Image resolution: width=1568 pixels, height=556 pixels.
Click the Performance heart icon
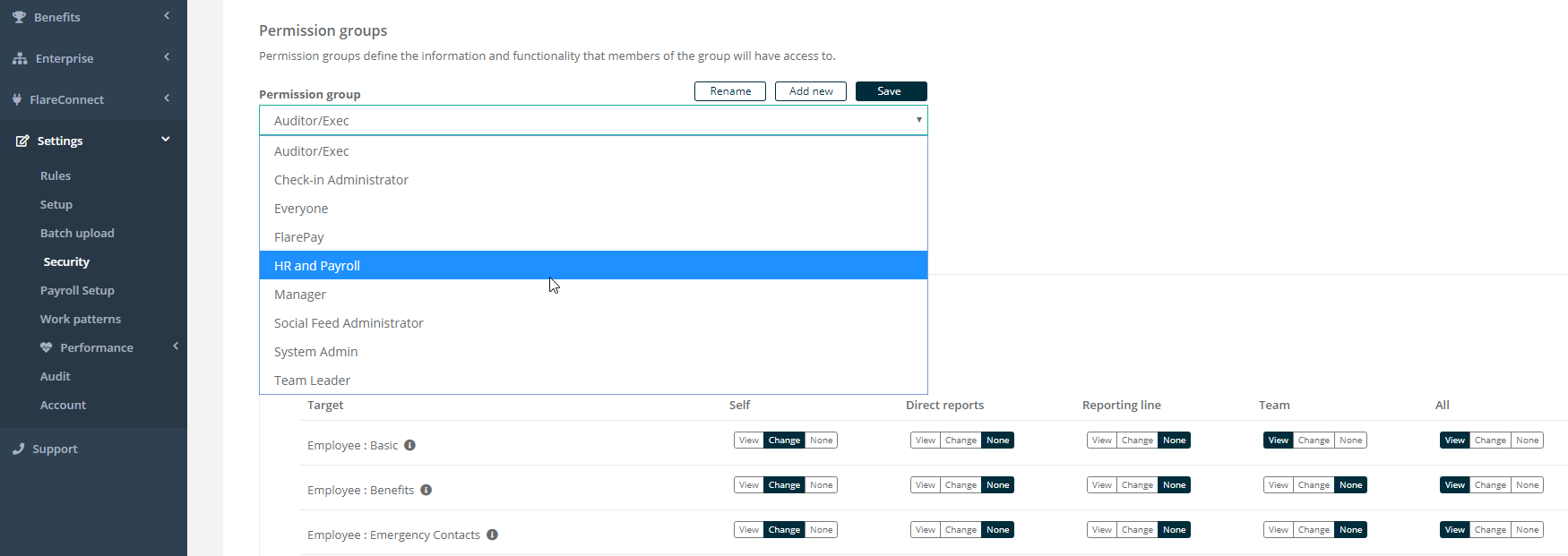coord(47,347)
